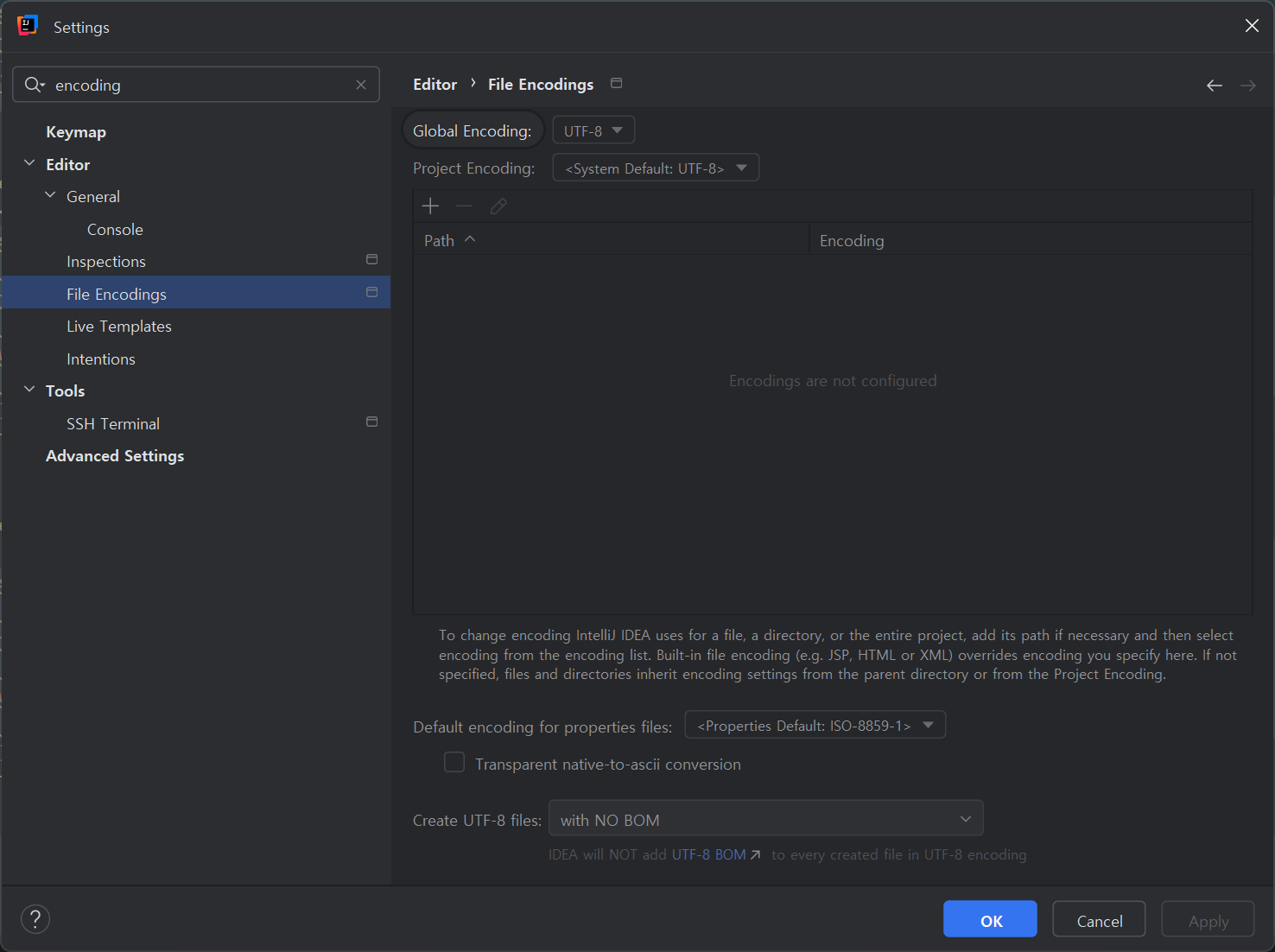The width and height of the screenshot is (1275, 952).
Task: Close the Settings dialog
Action: point(1252,26)
